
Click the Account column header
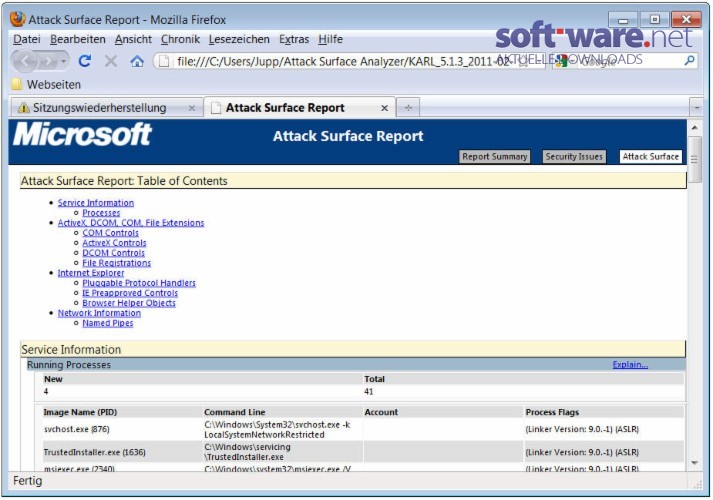tap(381, 412)
